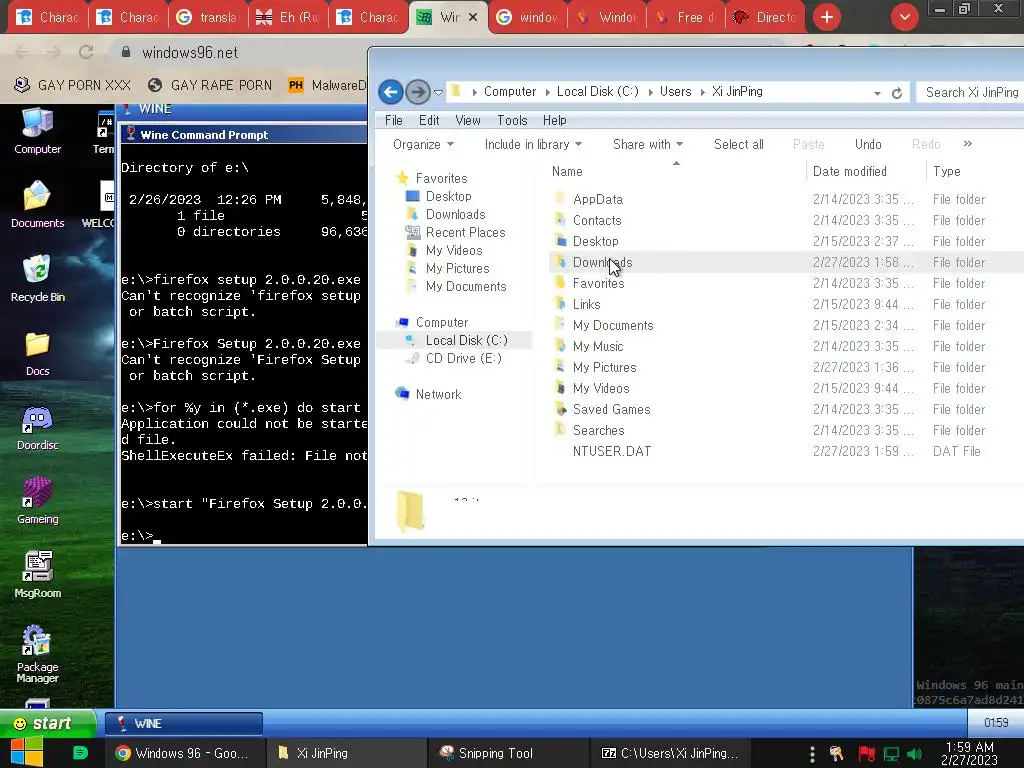The height and width of the screenshot is (768, 1024).
Task: Expand the Organize dropdown
Action: [x=423, y=144]
